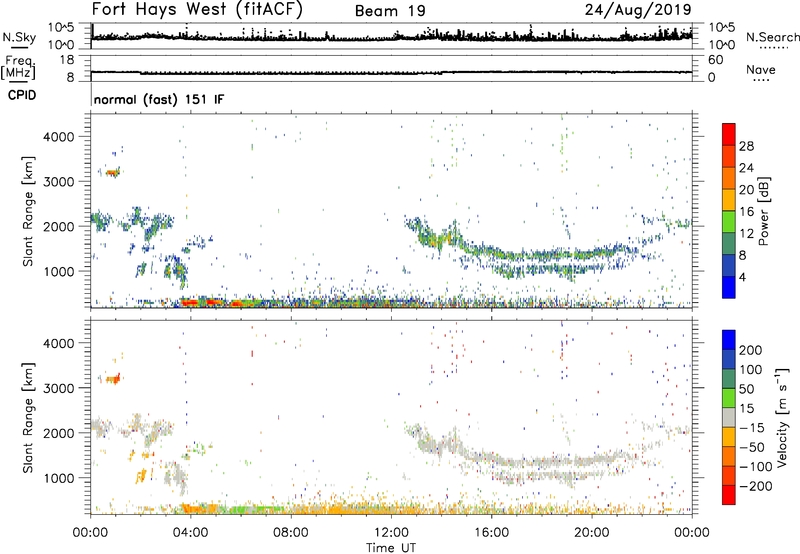Click the "100" Velocity colorbar value
This screenshot has height=554, width=800.
751,369
